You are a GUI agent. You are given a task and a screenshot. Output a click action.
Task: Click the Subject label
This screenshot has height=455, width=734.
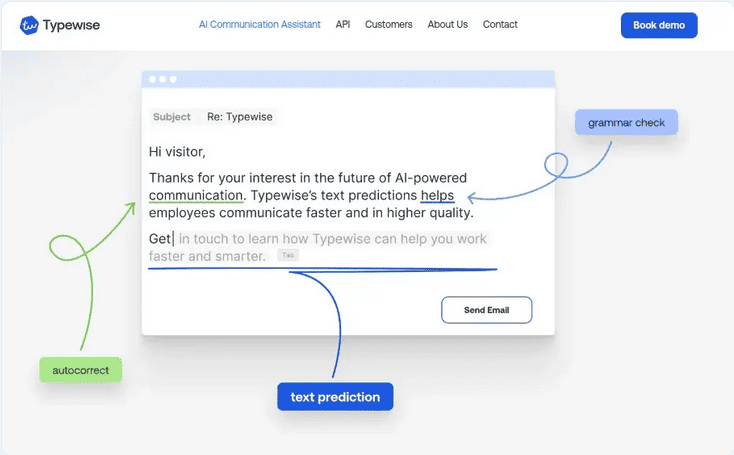[x=172, y=117]
